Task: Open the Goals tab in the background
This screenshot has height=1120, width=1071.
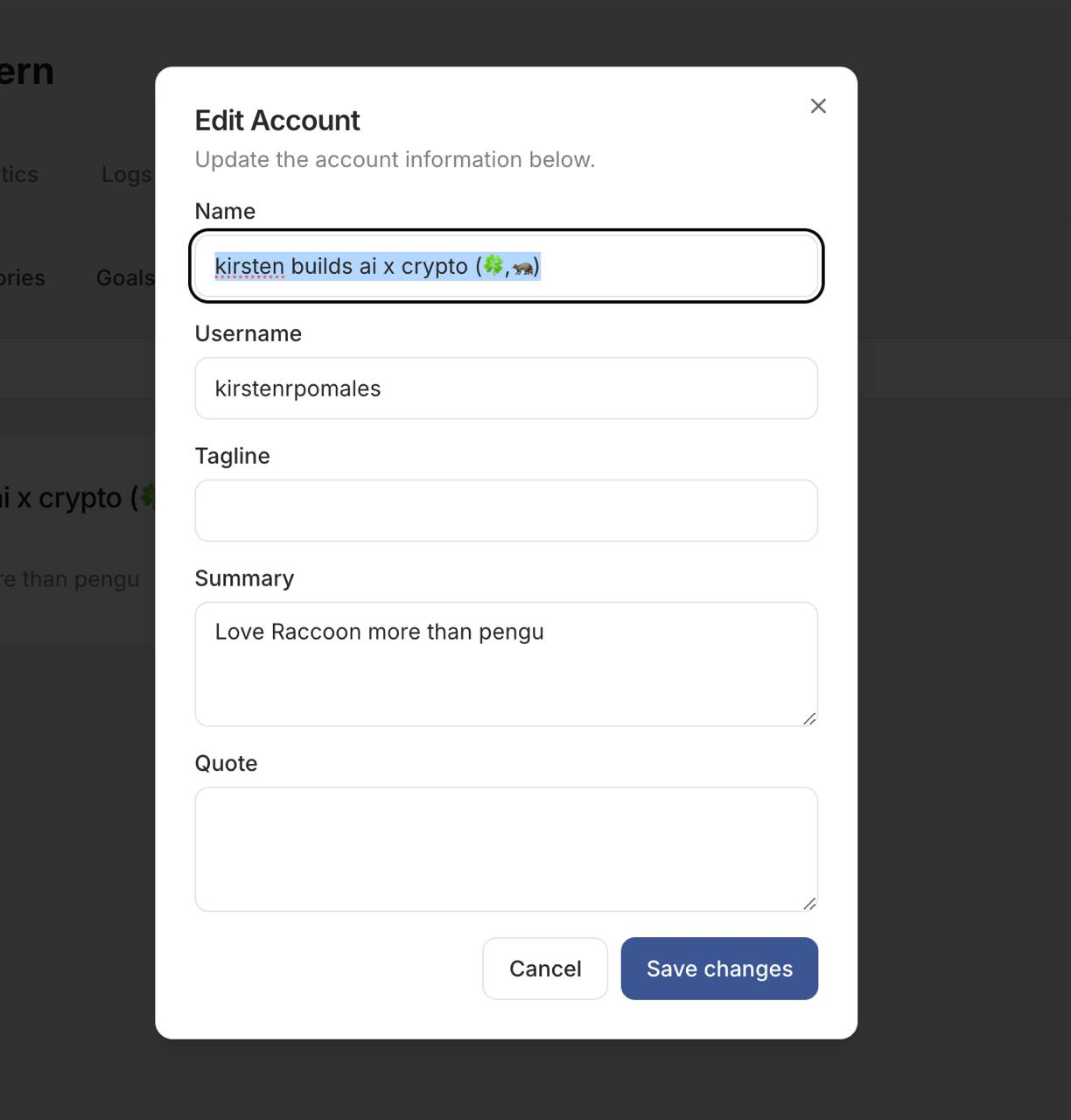Action: click(x=124, y=277)
